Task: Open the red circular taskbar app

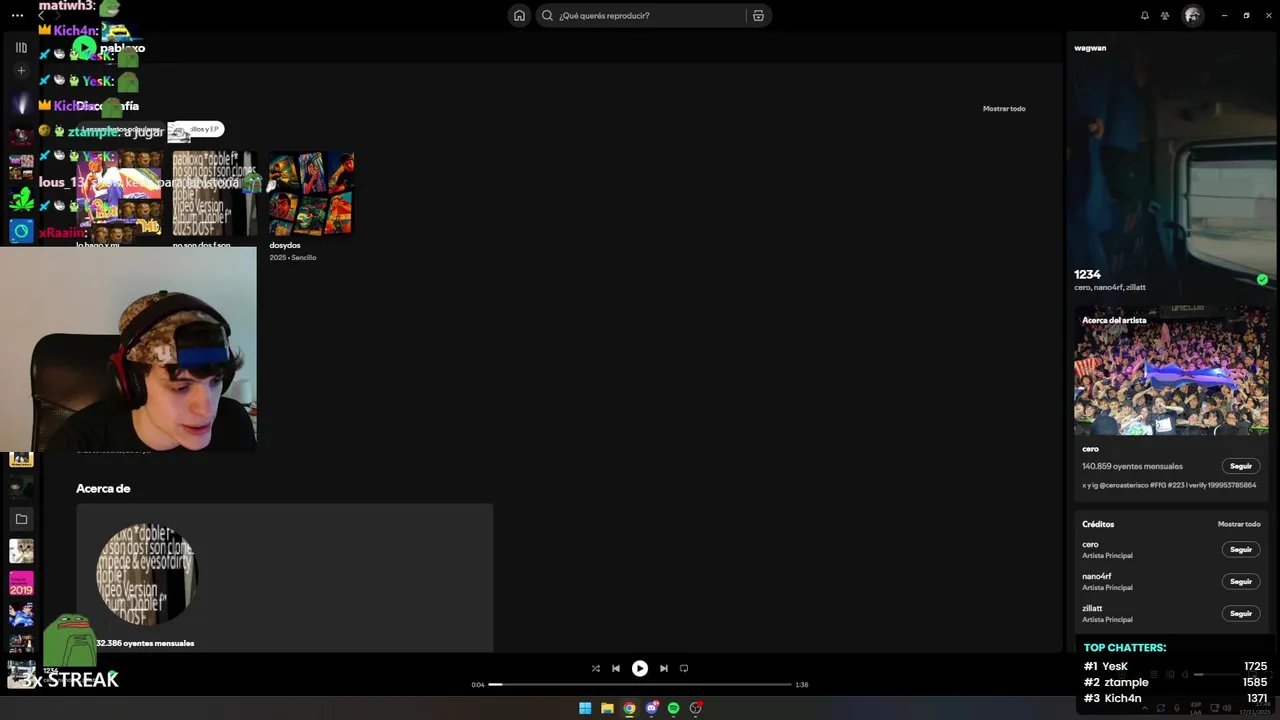Action: pos(695,708)
